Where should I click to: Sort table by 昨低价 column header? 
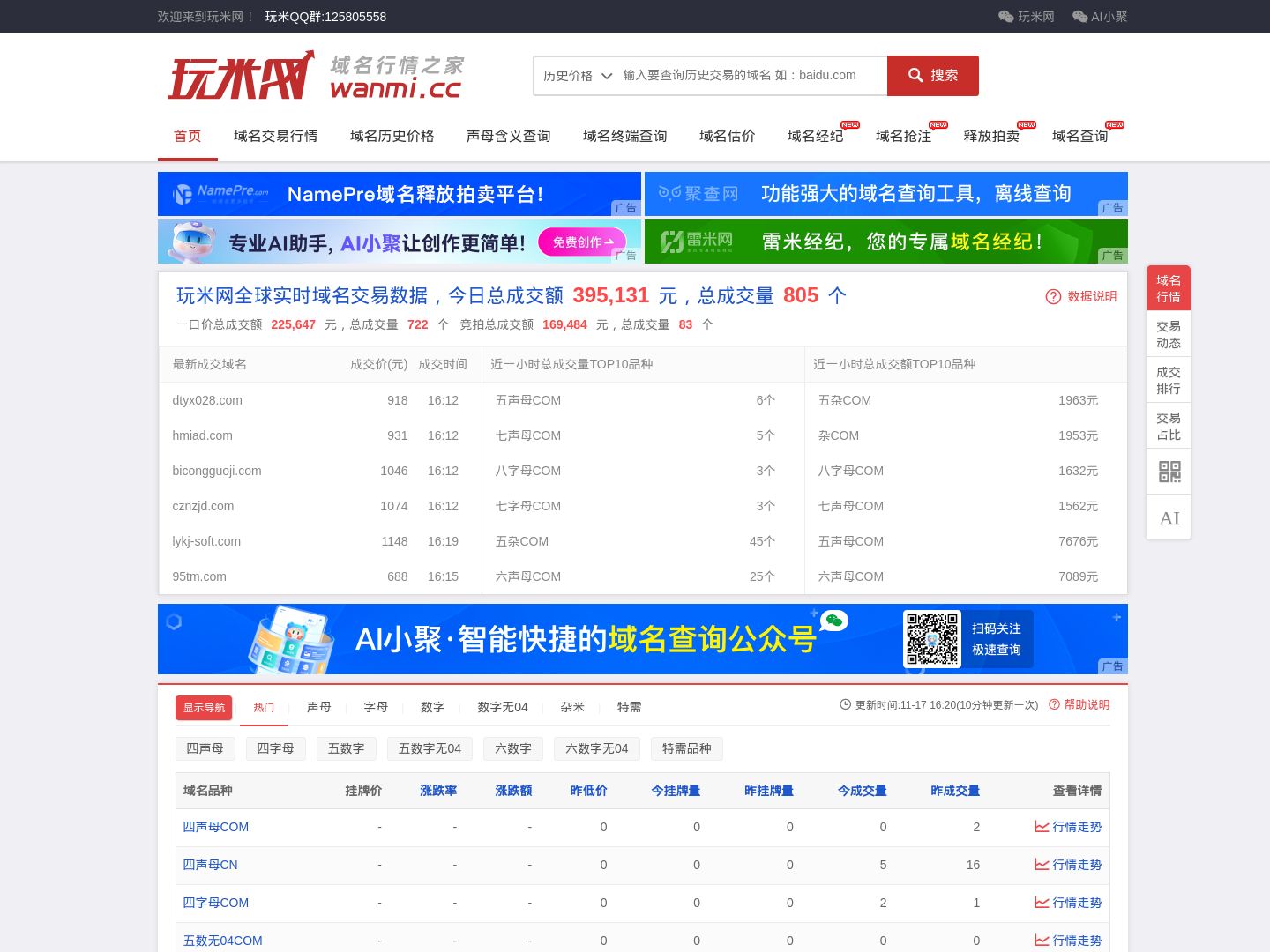click(588, 791)
